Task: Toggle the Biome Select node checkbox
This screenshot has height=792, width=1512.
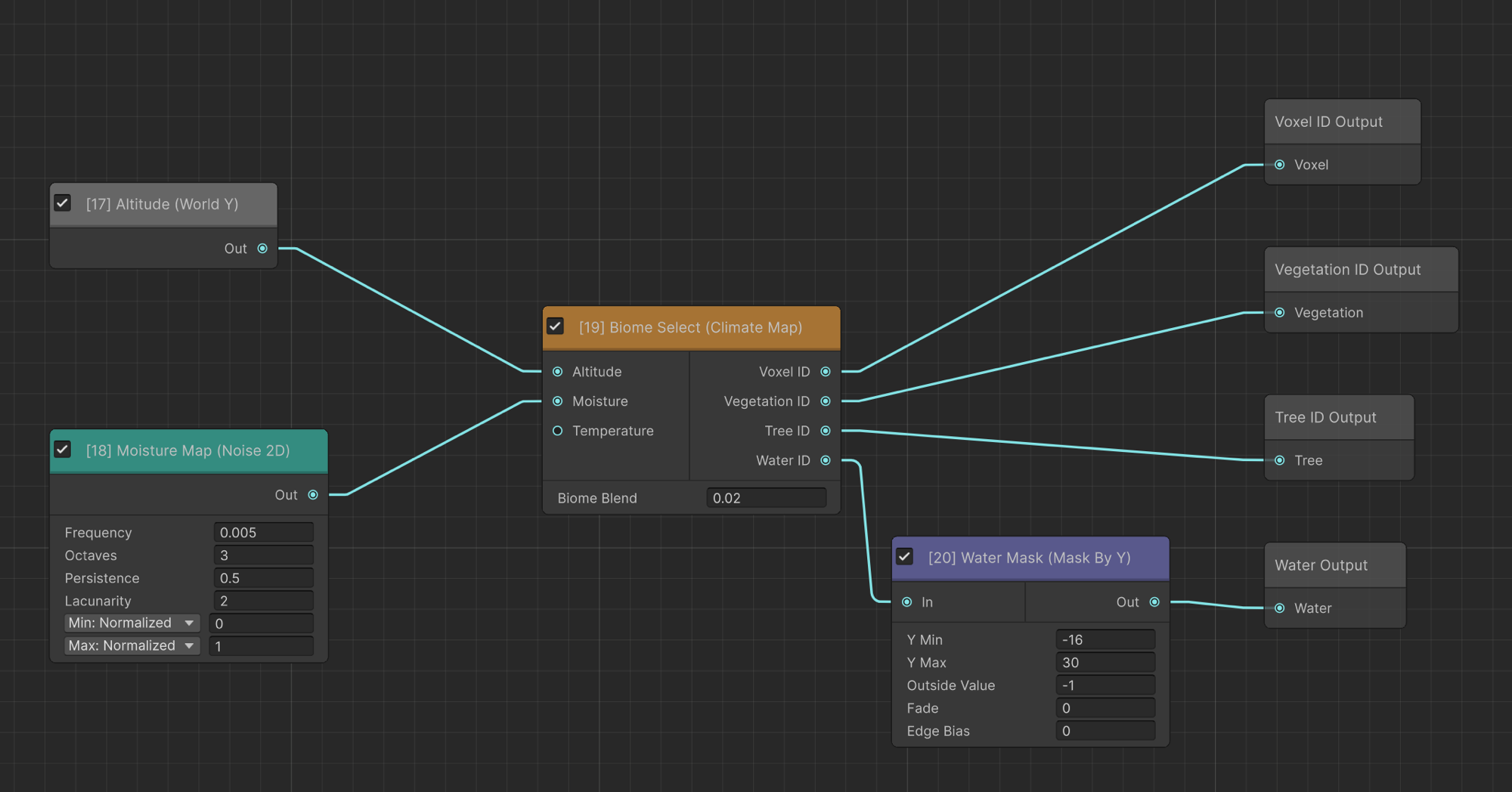Action: (556, 326)
